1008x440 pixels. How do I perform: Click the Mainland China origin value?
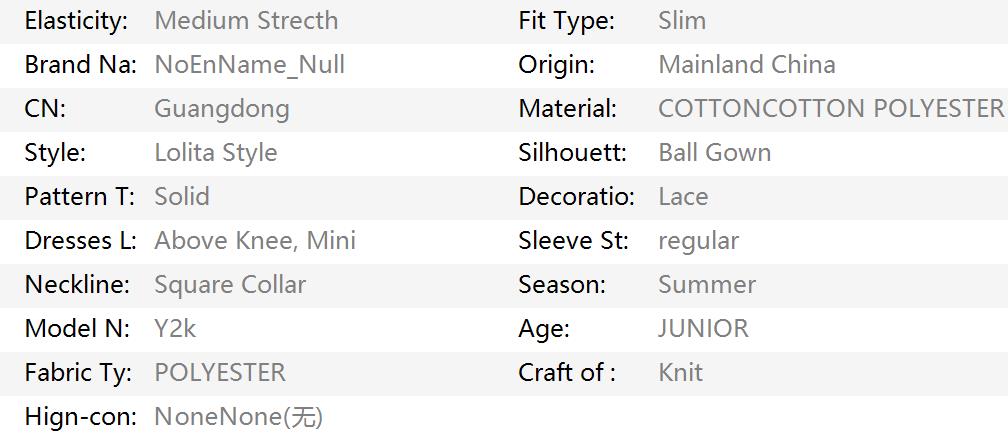(747, 65)
